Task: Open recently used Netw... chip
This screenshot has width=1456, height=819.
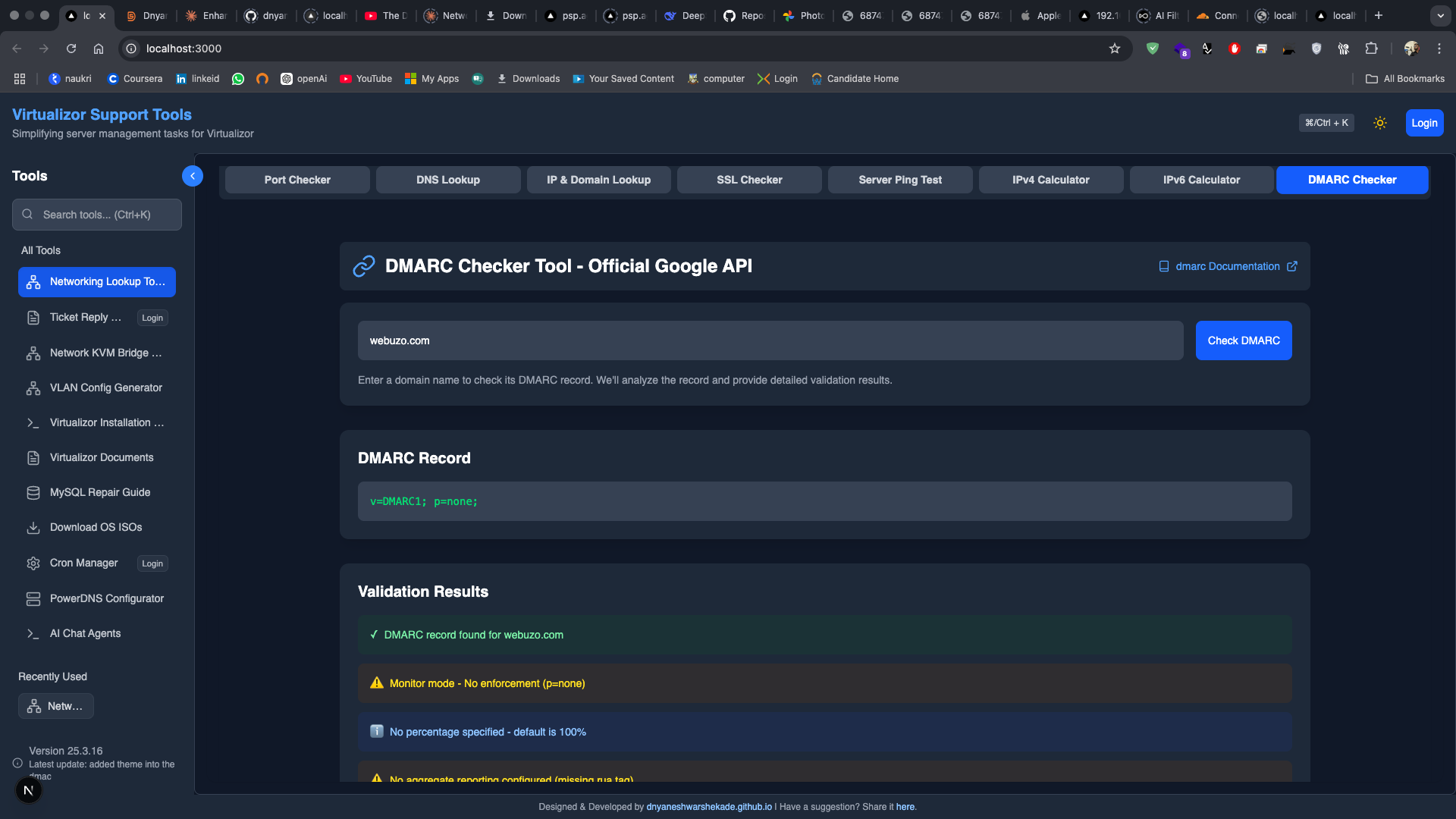Action: [56, 706]
